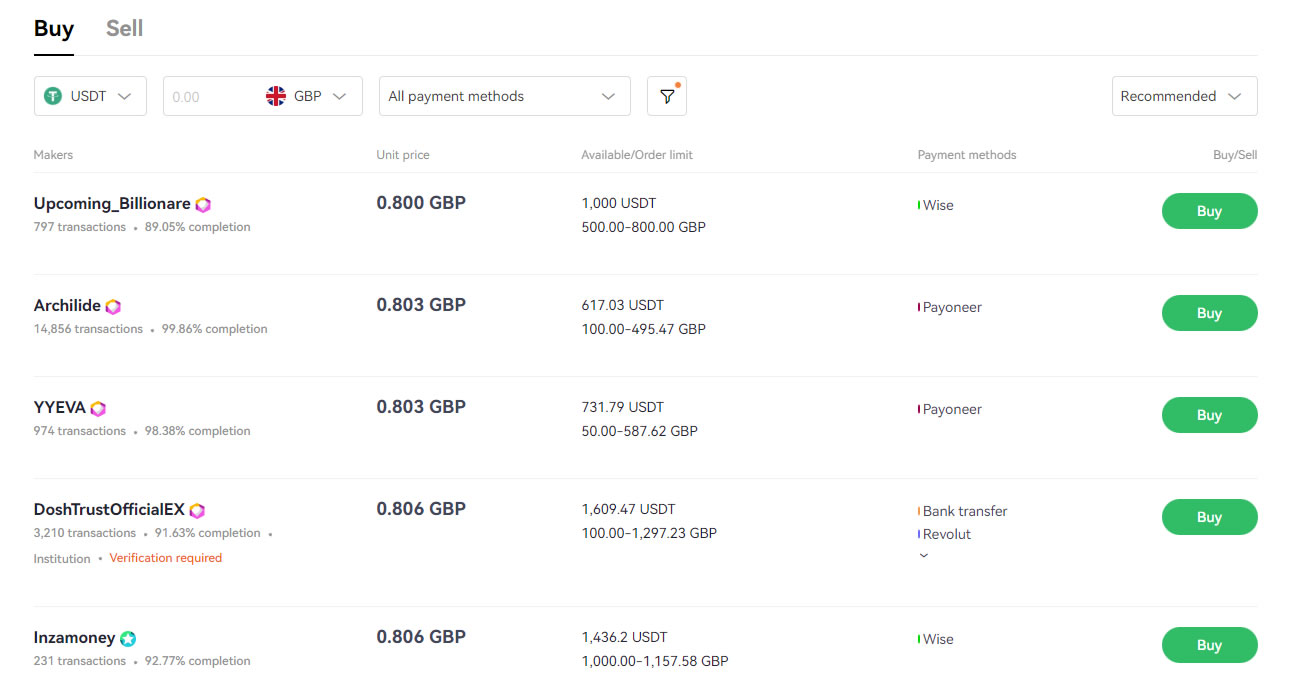
Task: Change the Recommended sorting dropdown
Action: 1184,95
